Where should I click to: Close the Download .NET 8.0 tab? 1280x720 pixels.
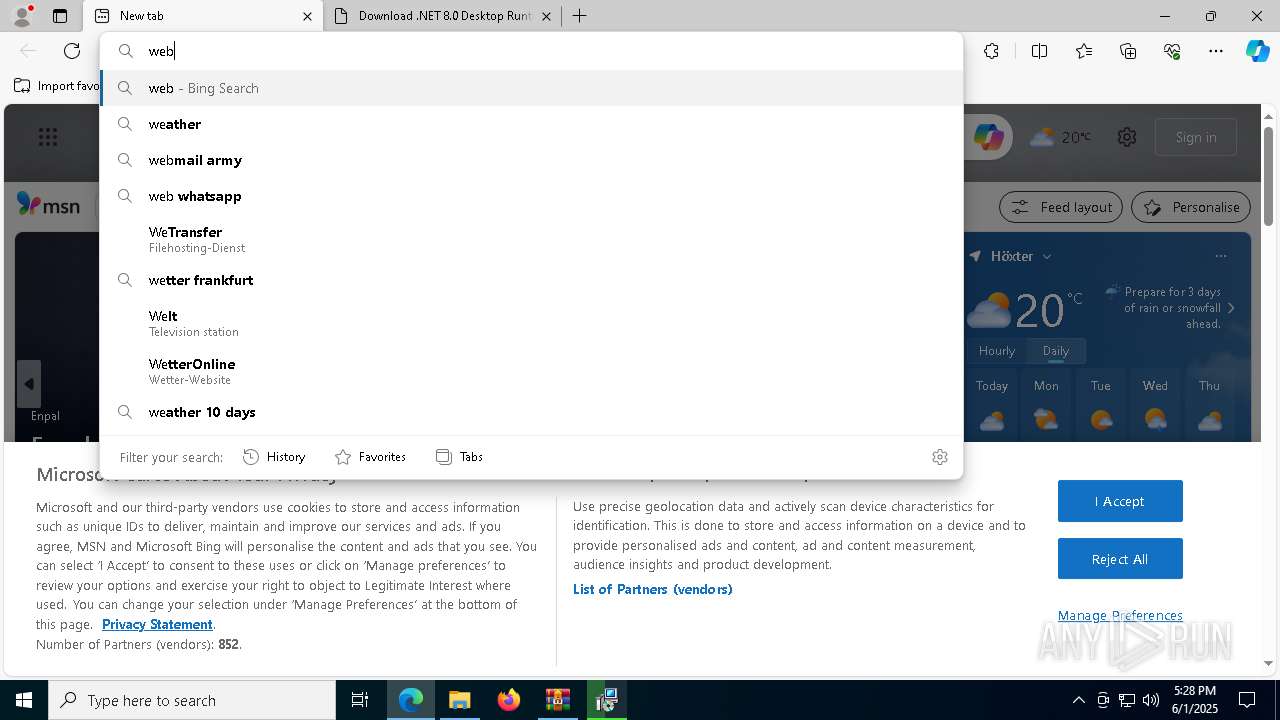click(546, 16)
